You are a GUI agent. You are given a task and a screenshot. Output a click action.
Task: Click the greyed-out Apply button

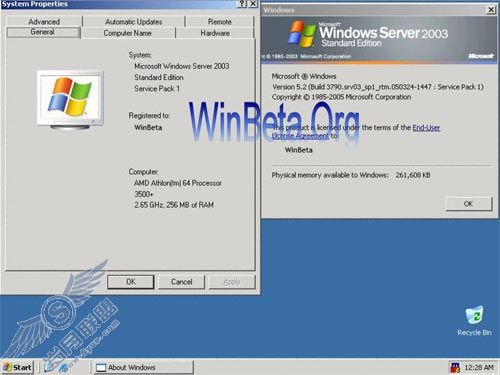pyautogui.click(x=232, y=282)
